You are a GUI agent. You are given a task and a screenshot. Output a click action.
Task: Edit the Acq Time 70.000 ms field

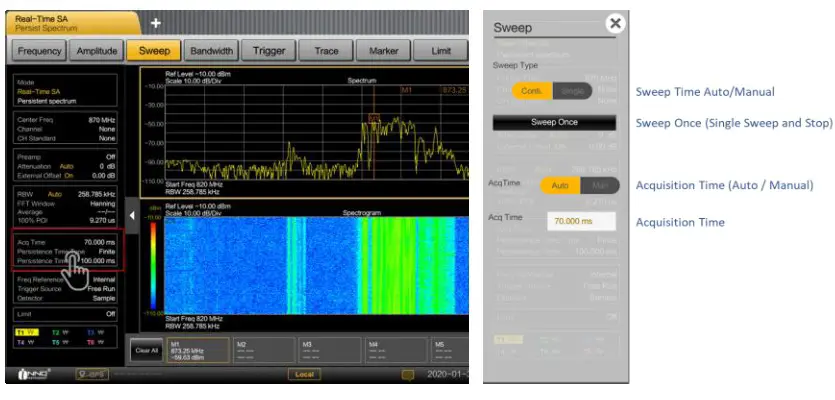coord(581,221)
